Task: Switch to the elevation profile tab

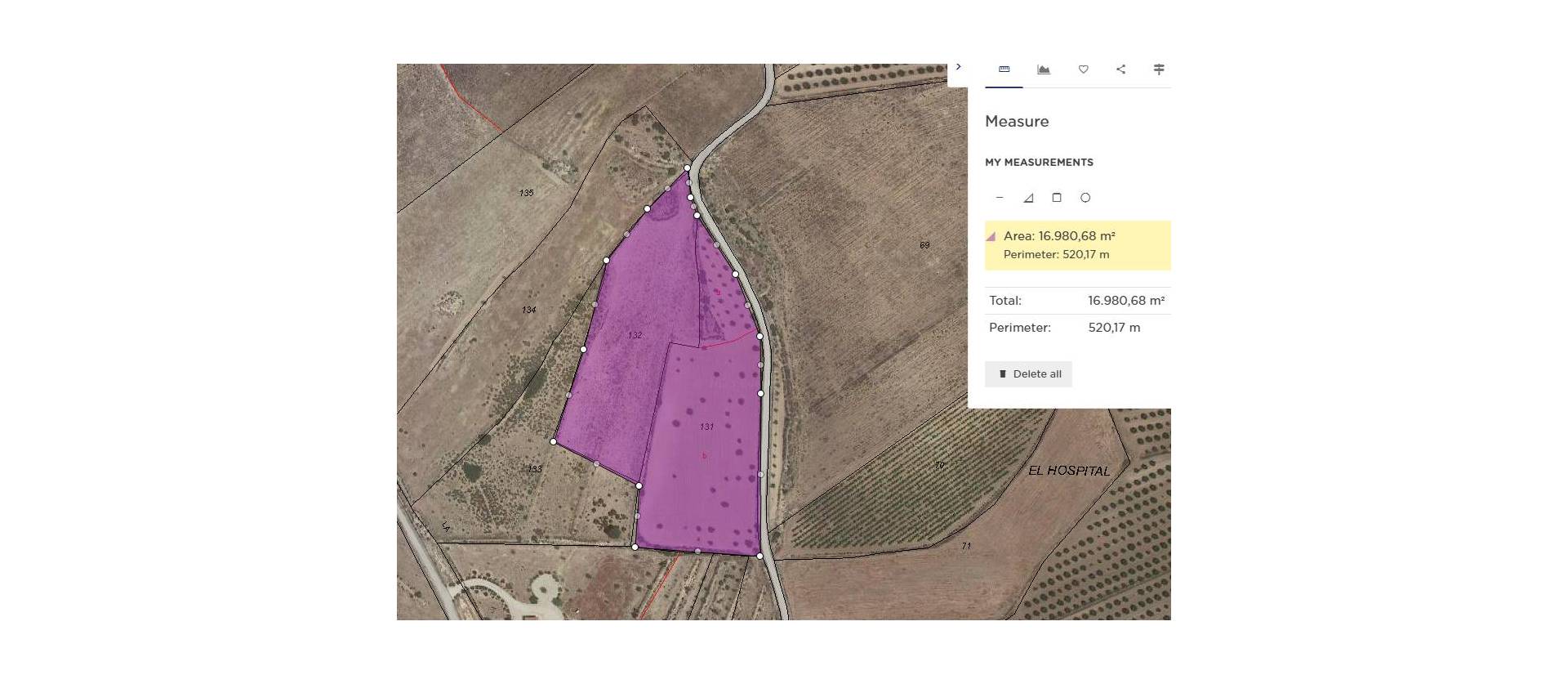Action: click(x=1043, y=69)
